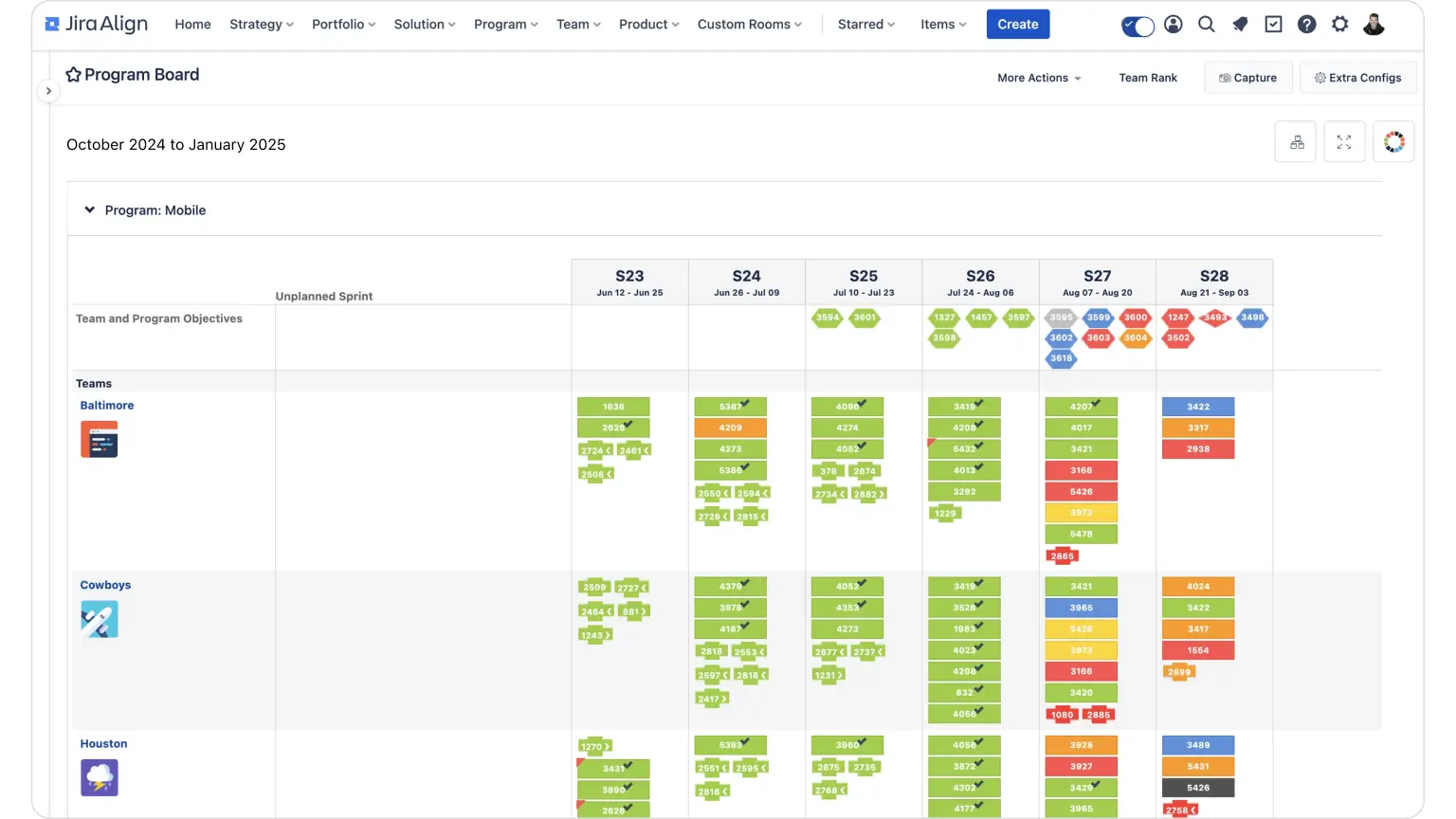Click the hierarchy view icon above the board
The image size is (1456, 819).
tap(1295, 140)
